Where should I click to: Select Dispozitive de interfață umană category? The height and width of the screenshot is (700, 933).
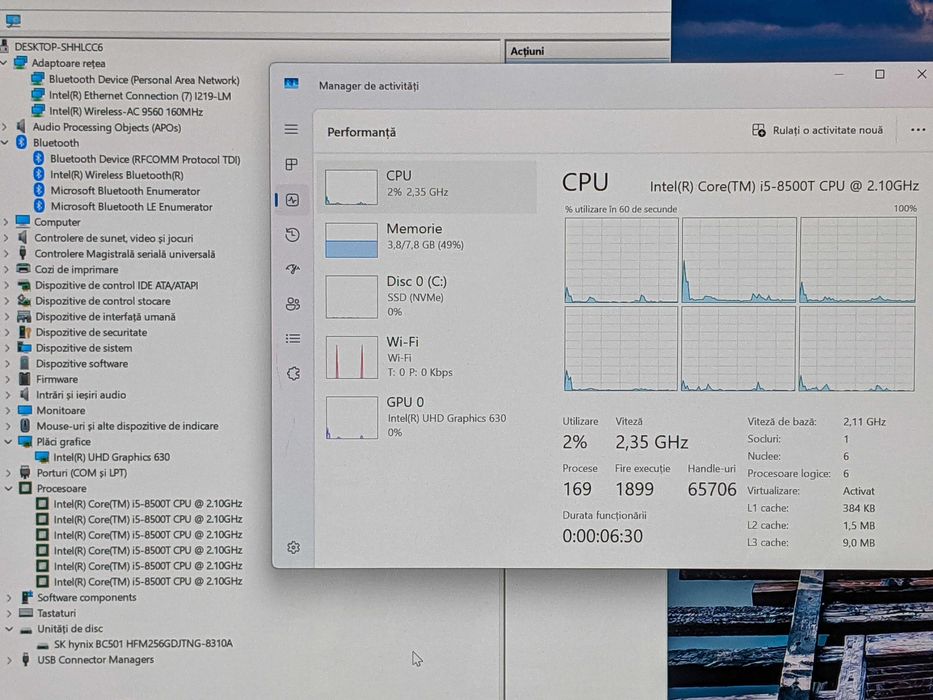coord(105,317)
